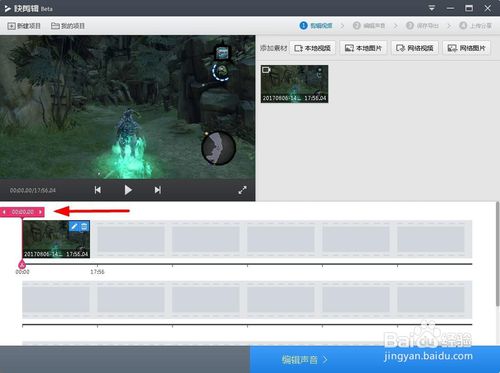Go to step 4 上传分享 tab

click(475, 26)
